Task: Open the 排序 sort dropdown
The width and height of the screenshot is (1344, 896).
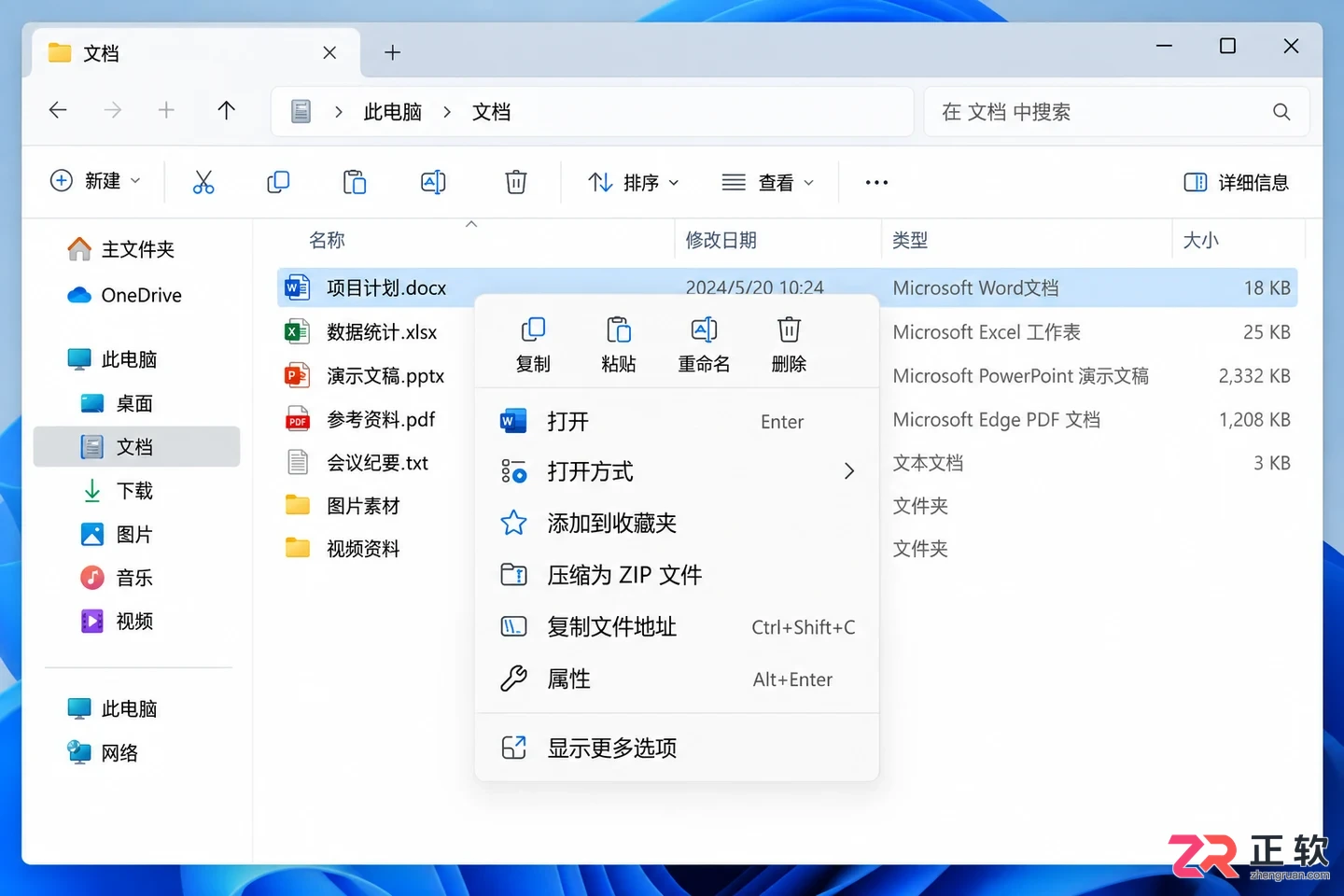Action: pos(634,182)
